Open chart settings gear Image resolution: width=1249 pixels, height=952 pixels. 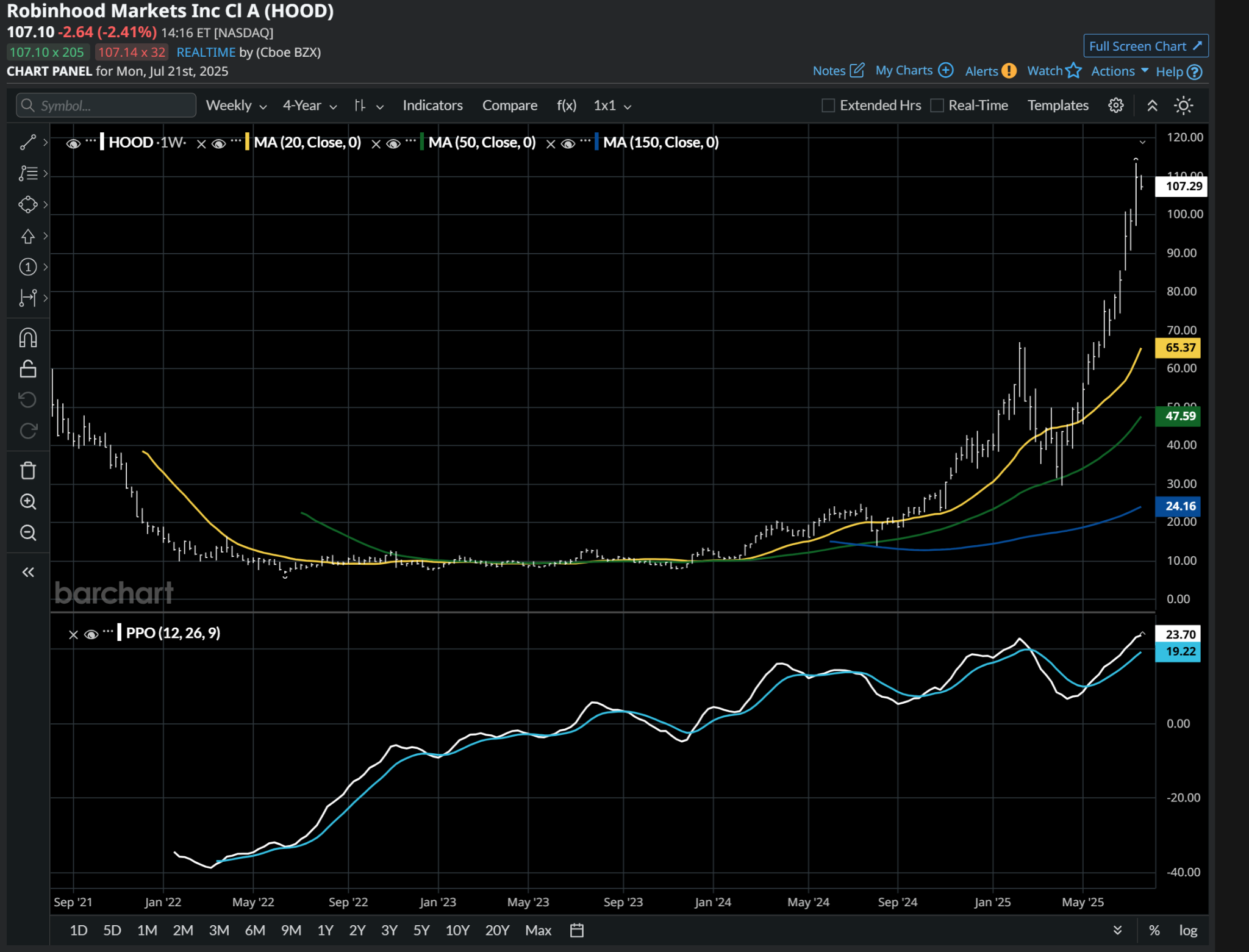point(1116,106)
